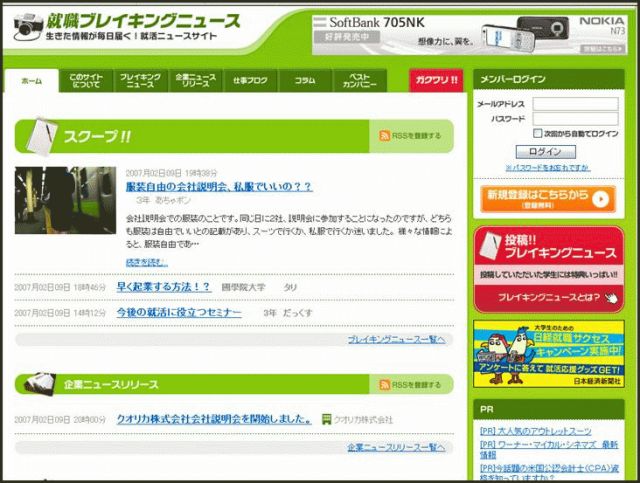Click the timestamp 2007月02日09日 20時00分

[60, 420]
